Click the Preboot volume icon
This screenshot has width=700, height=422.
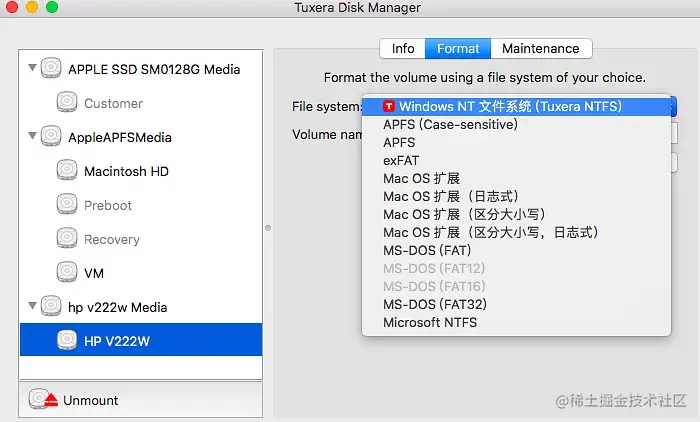coord(67,205)
